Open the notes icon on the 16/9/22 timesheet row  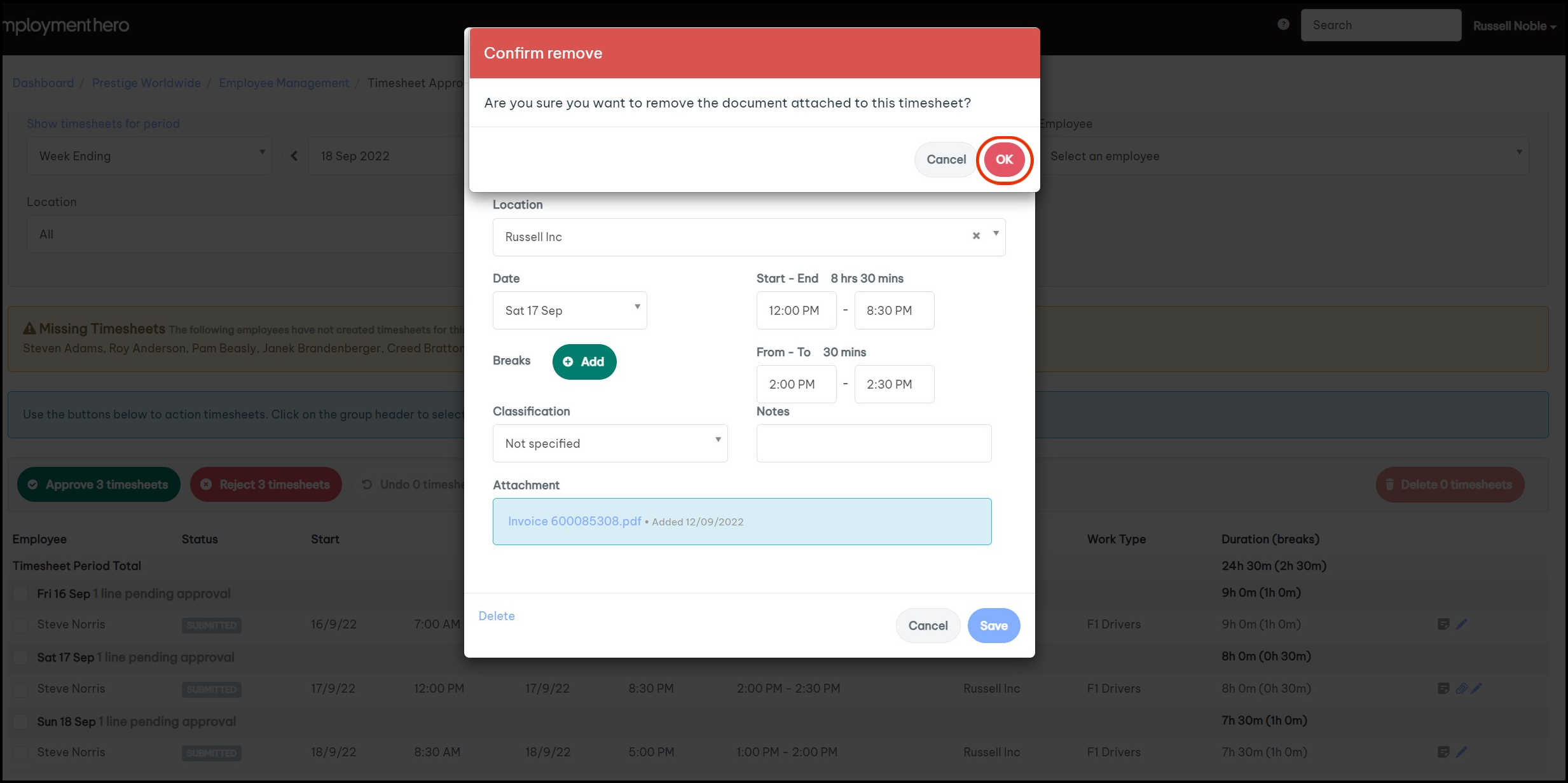[x=1443, y=624]
